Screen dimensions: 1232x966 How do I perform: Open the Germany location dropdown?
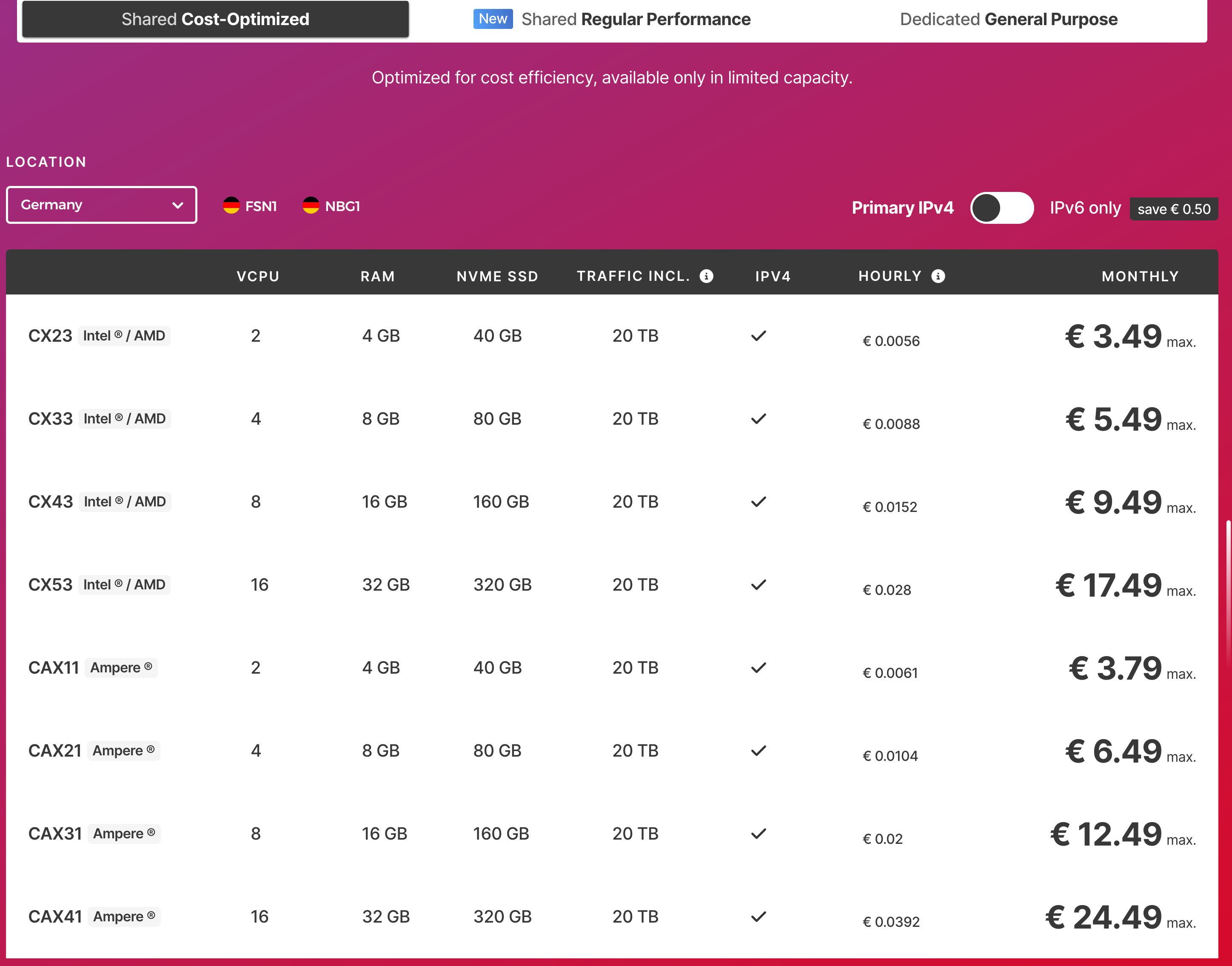pyautogui.click(x=102, y=205)
